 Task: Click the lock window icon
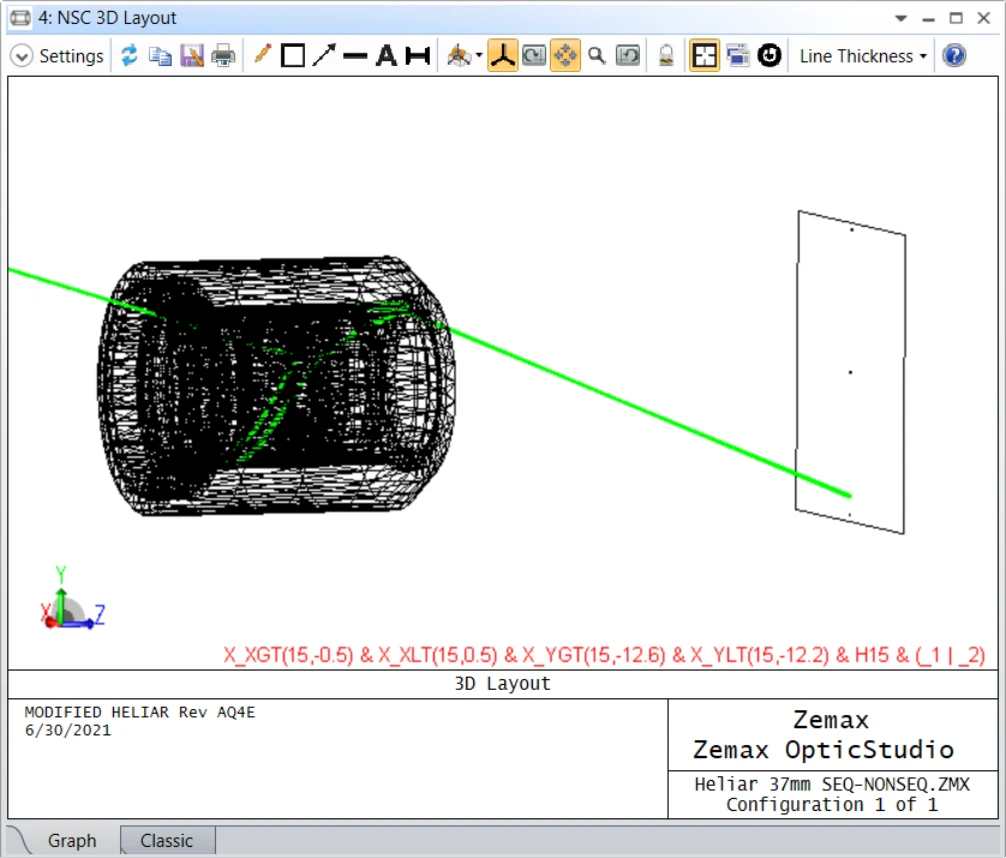pyautogui.click(x=667, y=56)
